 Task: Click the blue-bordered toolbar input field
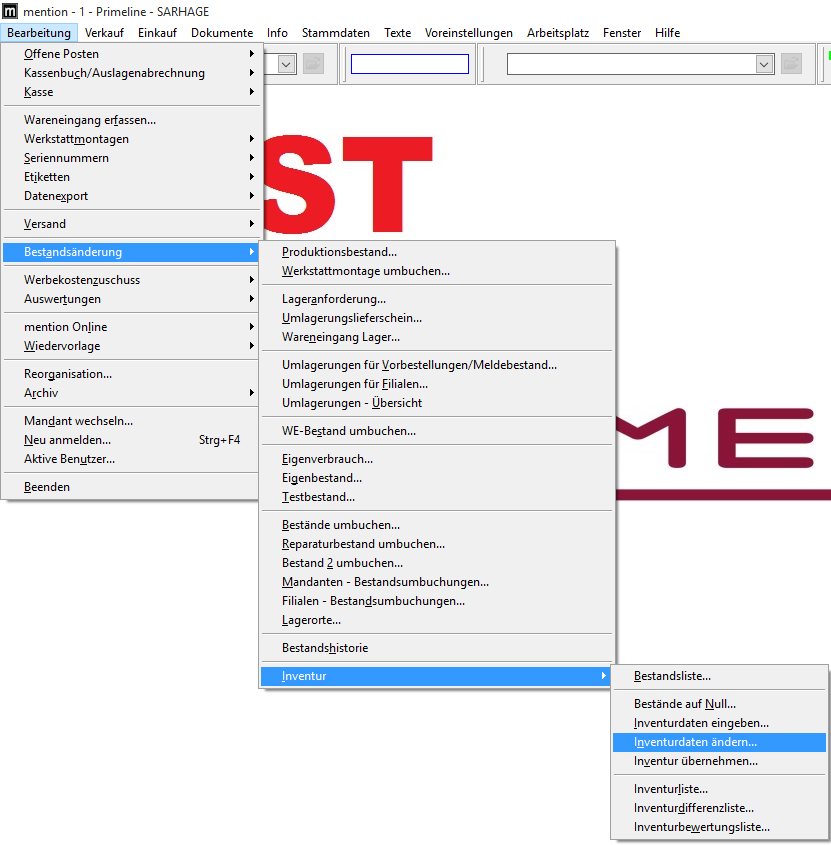pyautogui.click(x=409, y=63)
